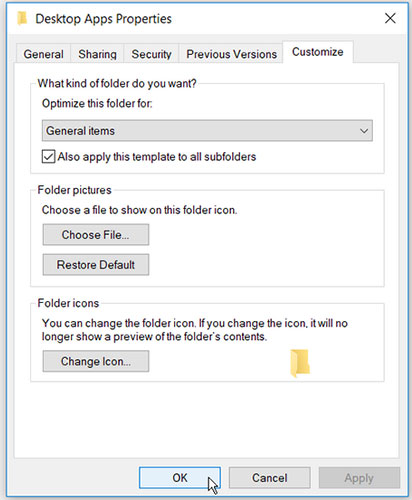Click the Desktop Apps Properties title text
The image size is (412, 500).
[x=103, y=19]
